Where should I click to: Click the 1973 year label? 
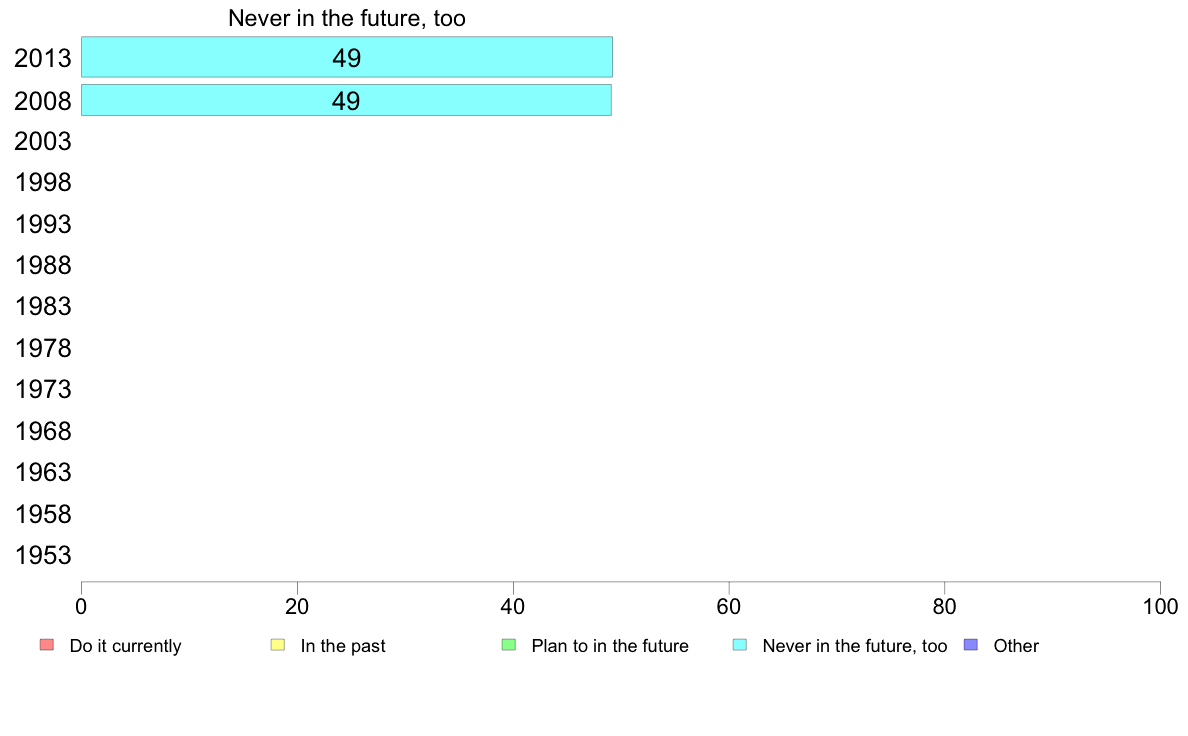click(42, 390)
